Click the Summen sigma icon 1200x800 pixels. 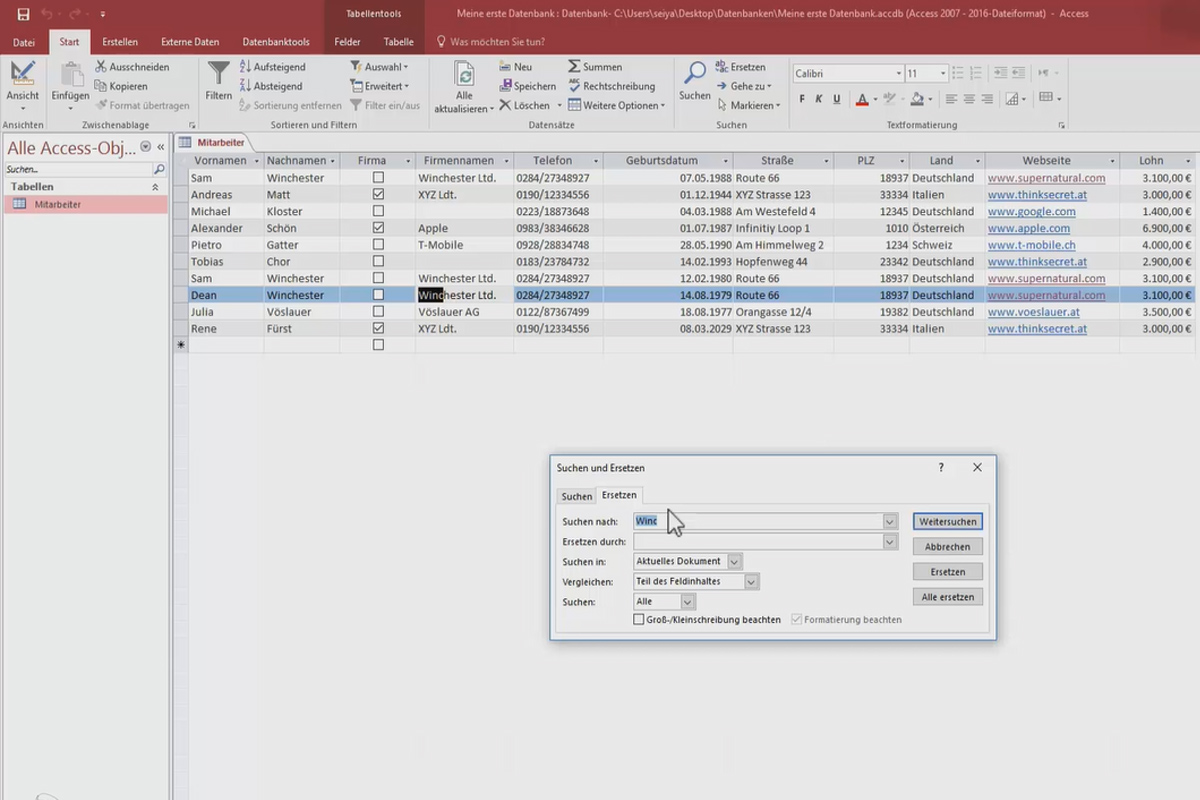click(574, 67)
